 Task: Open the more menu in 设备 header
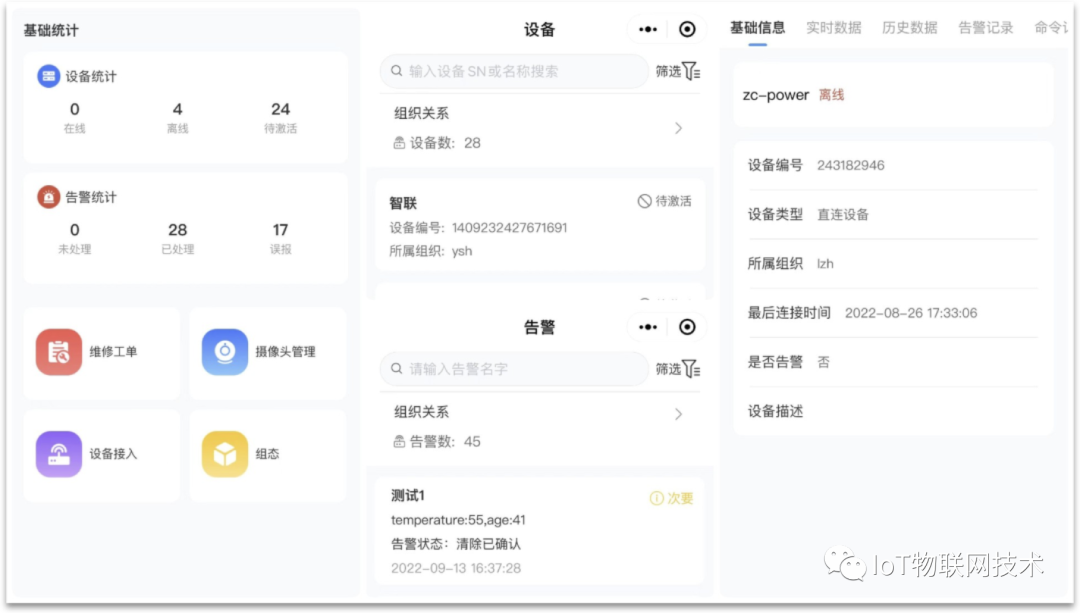point(648,30)
